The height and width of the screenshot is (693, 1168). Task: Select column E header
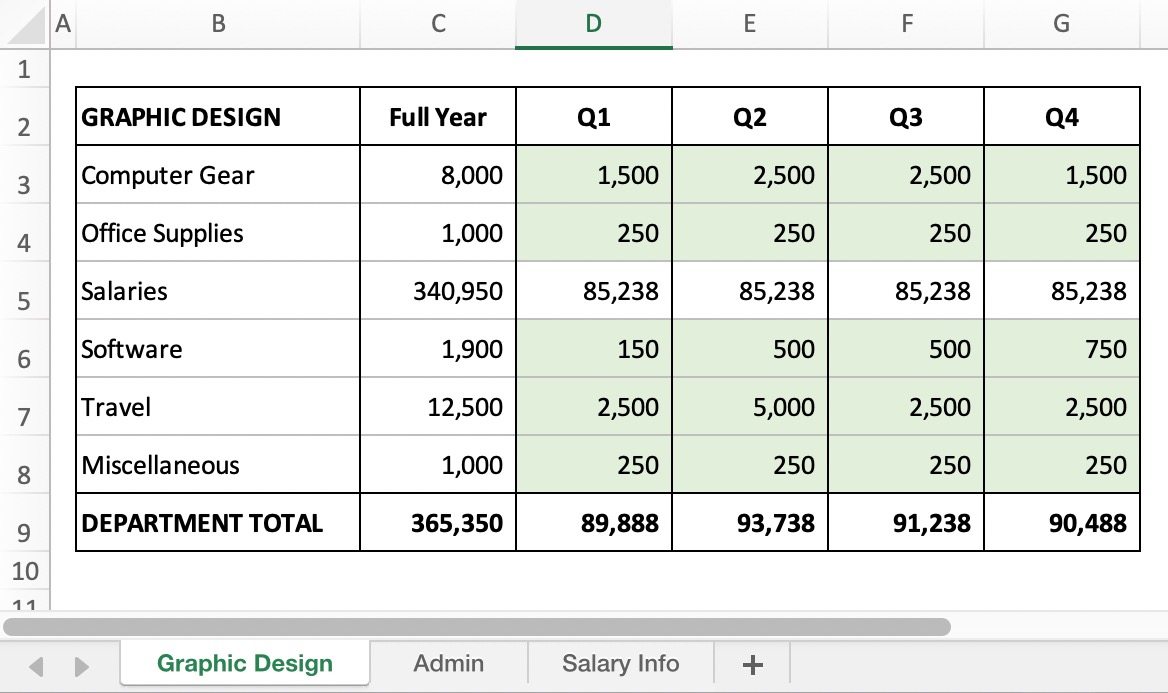[749, 24]
